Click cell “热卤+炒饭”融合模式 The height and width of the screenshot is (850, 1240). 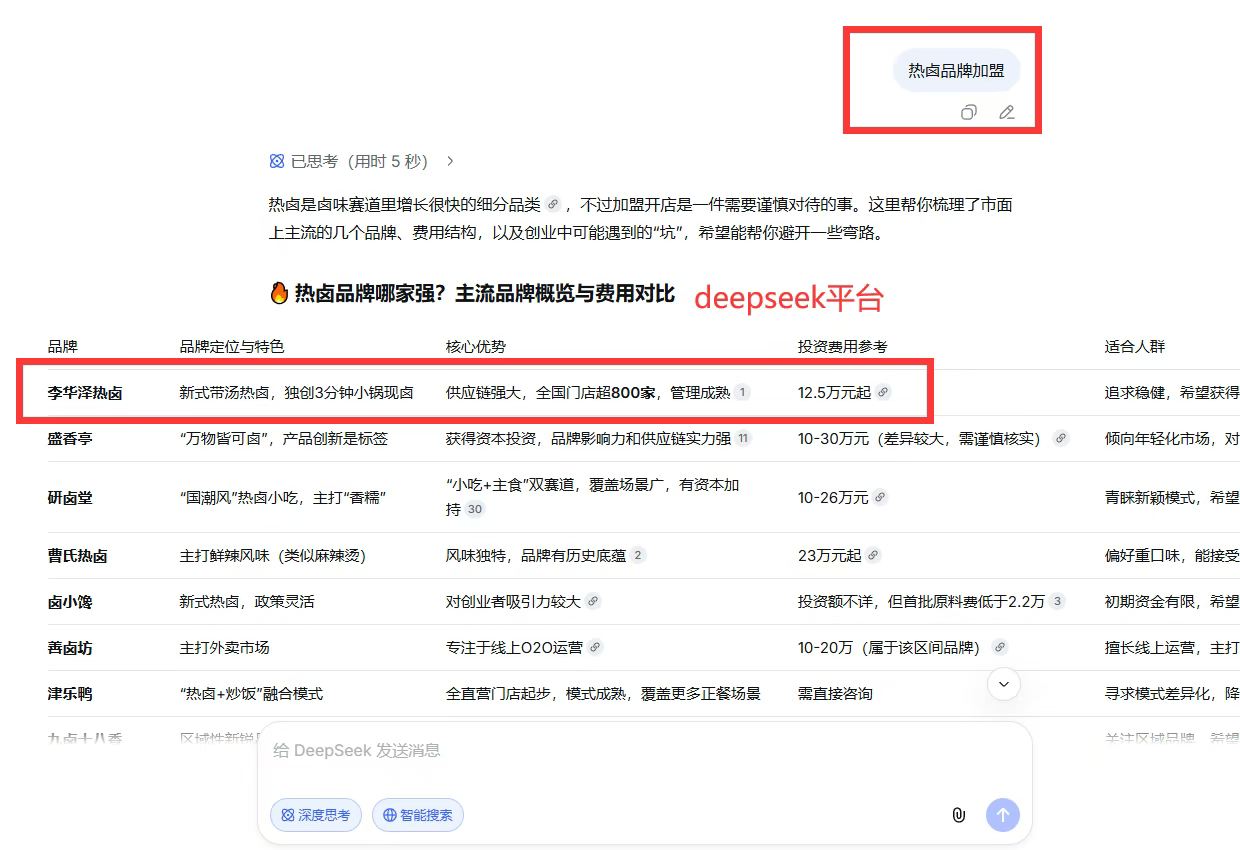(x=251, y=693)
